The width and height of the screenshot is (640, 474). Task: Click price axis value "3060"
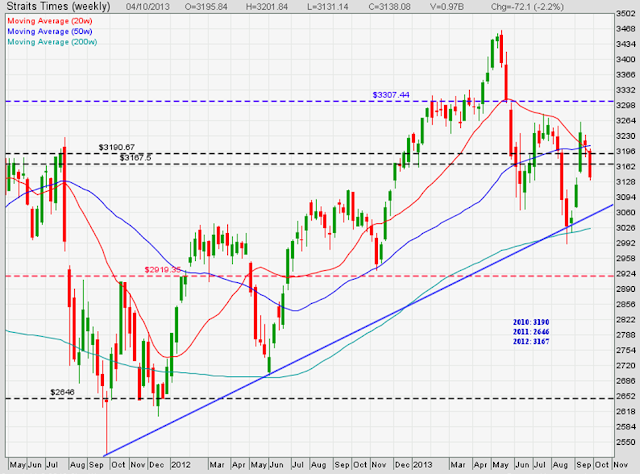(625, 212)
